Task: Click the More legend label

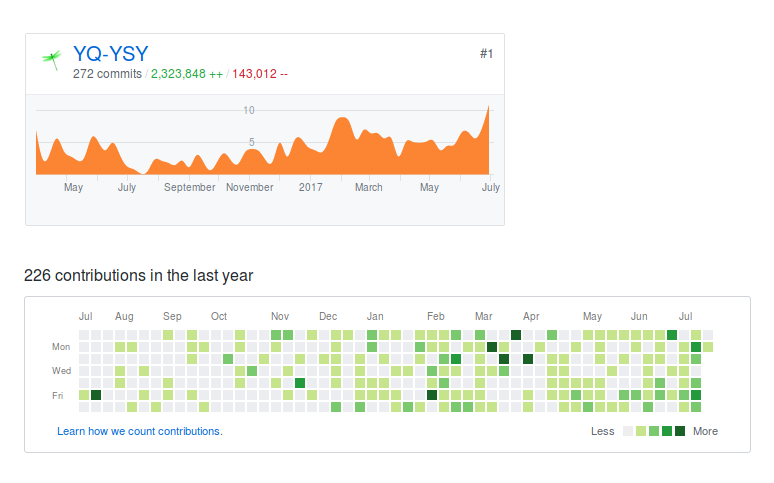Action: click(x=705, y=431)
